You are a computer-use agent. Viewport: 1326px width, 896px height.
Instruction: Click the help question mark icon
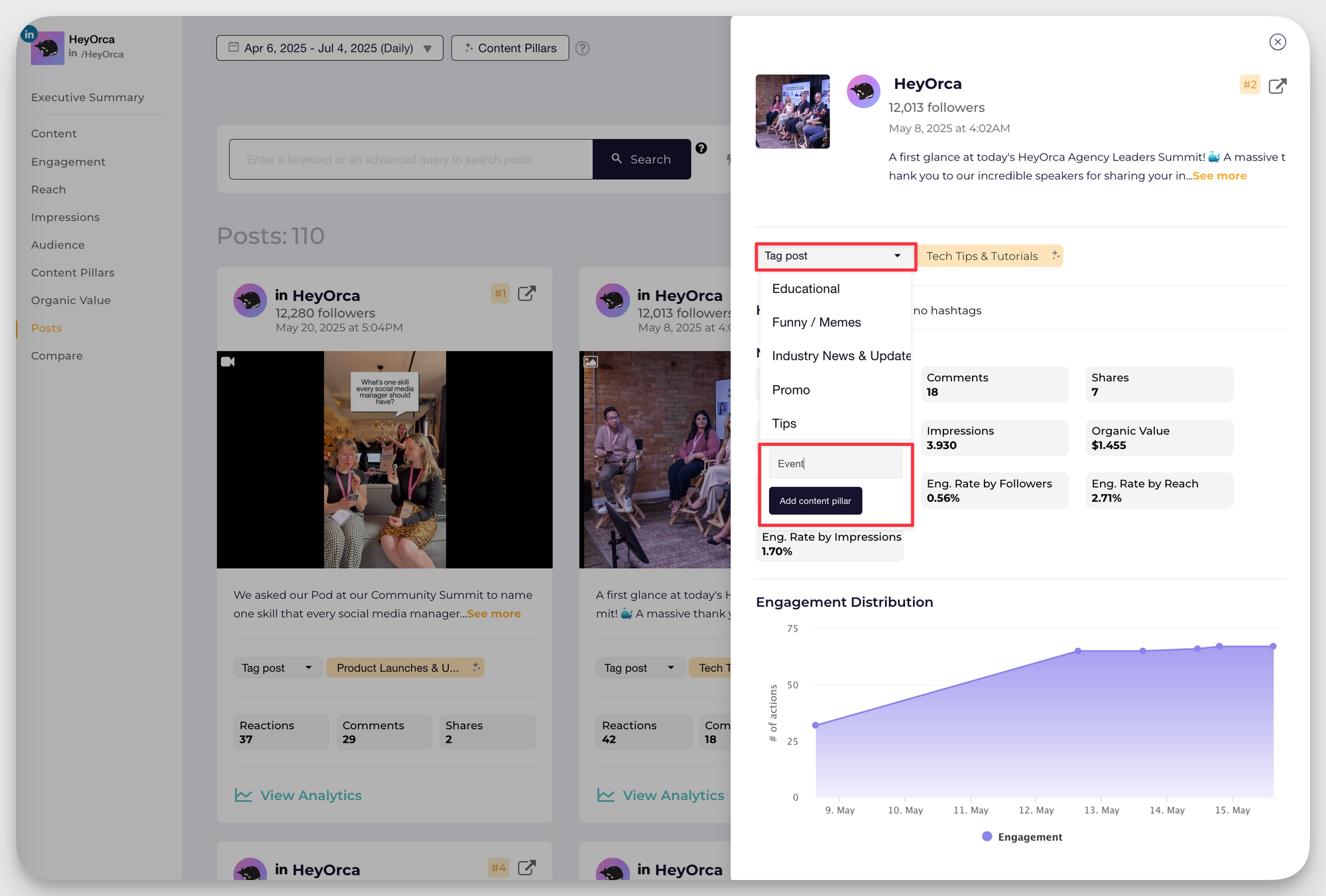(x=583, y=48)
